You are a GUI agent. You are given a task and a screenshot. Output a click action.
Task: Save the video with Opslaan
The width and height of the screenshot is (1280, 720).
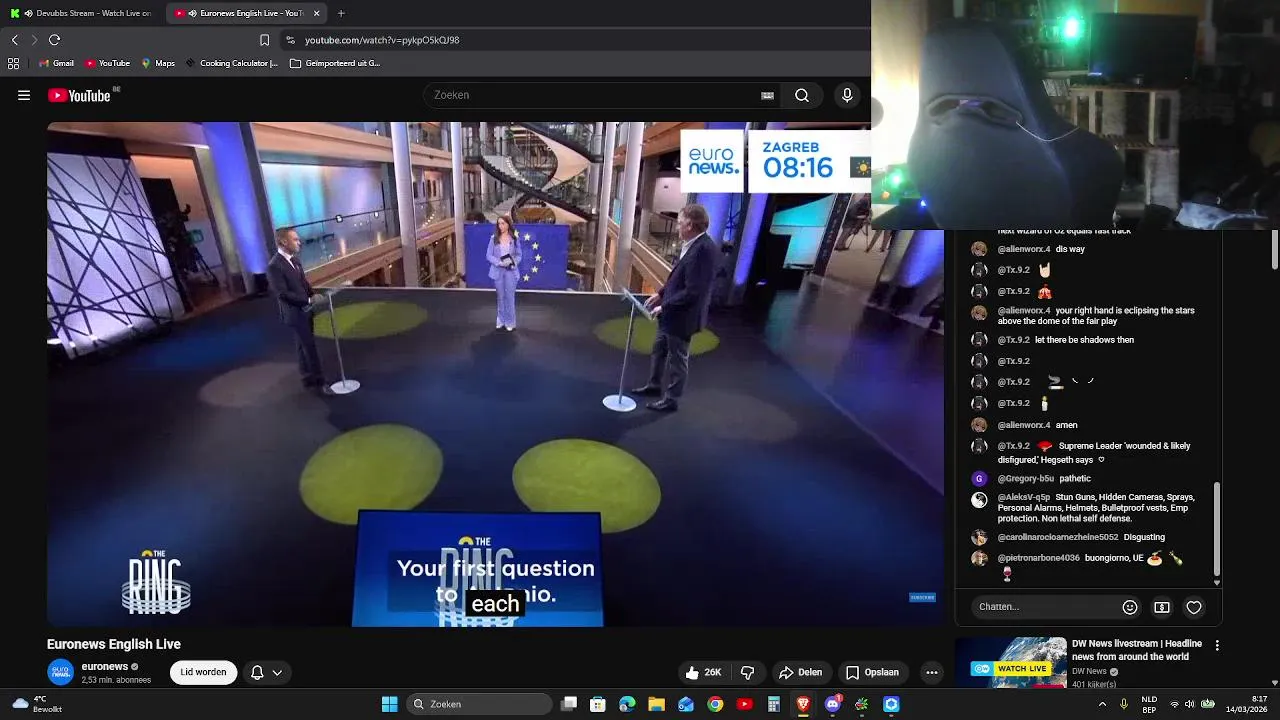872,673
